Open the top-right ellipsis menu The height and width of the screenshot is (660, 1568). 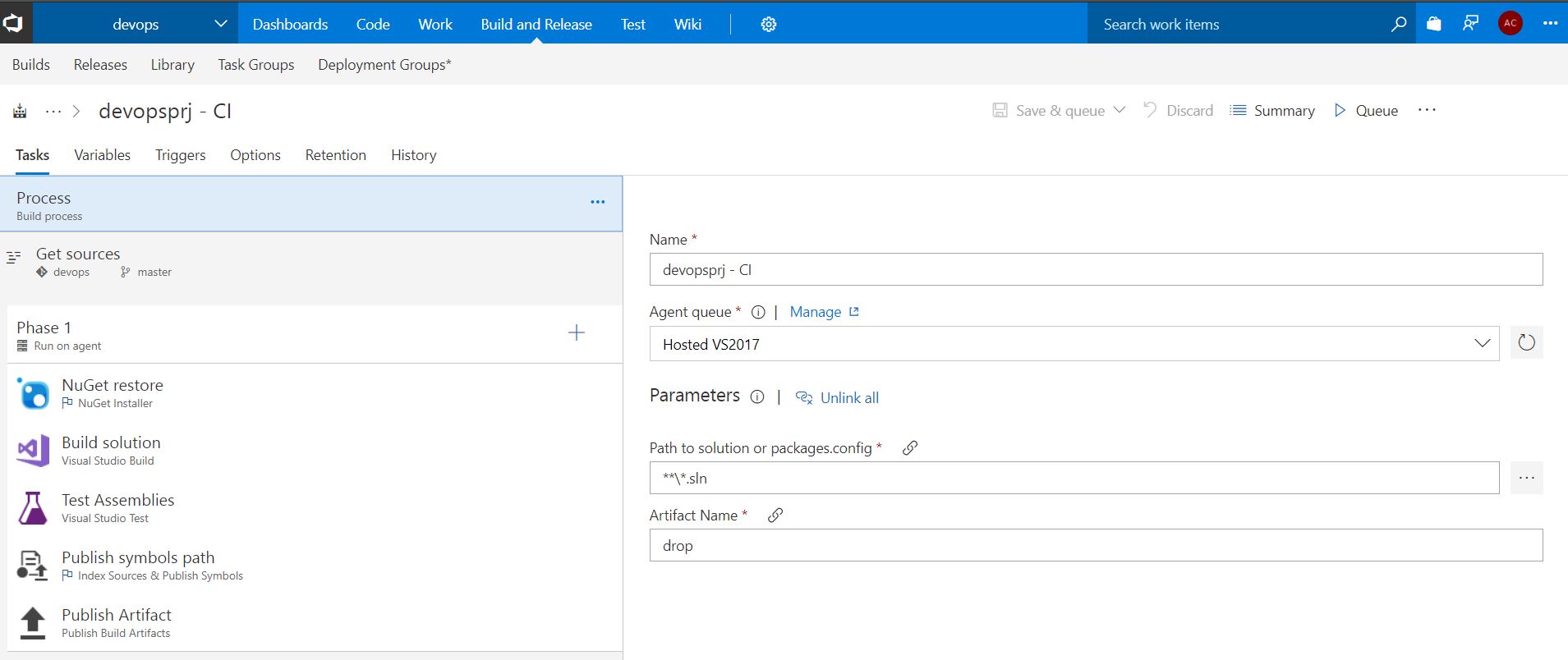[x=1550, y=24]
